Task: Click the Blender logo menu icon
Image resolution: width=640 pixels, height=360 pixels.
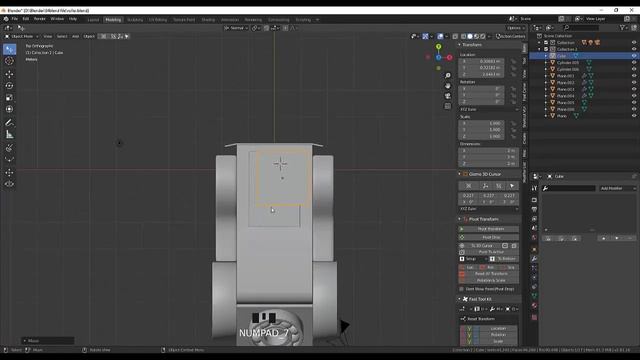Action: pos(6,19)
